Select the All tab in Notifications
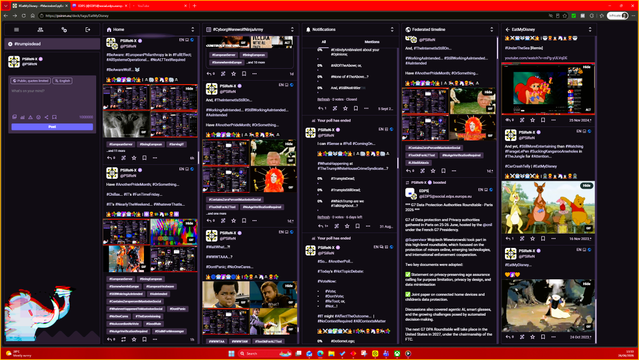This screenshot has height=360, width=639. pyautogui.click(x=324, y=42)
